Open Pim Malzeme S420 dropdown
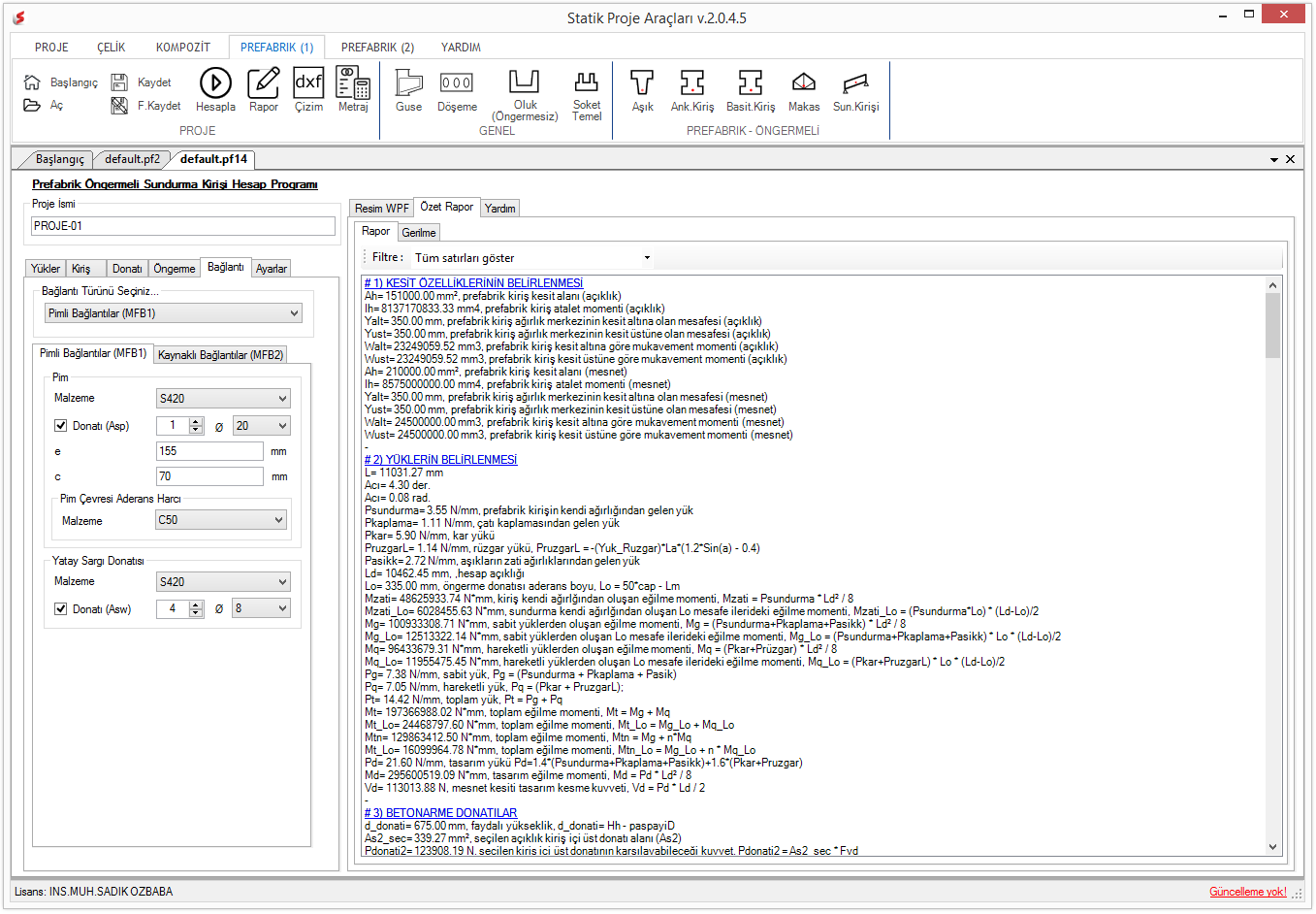 pos(223,399)
